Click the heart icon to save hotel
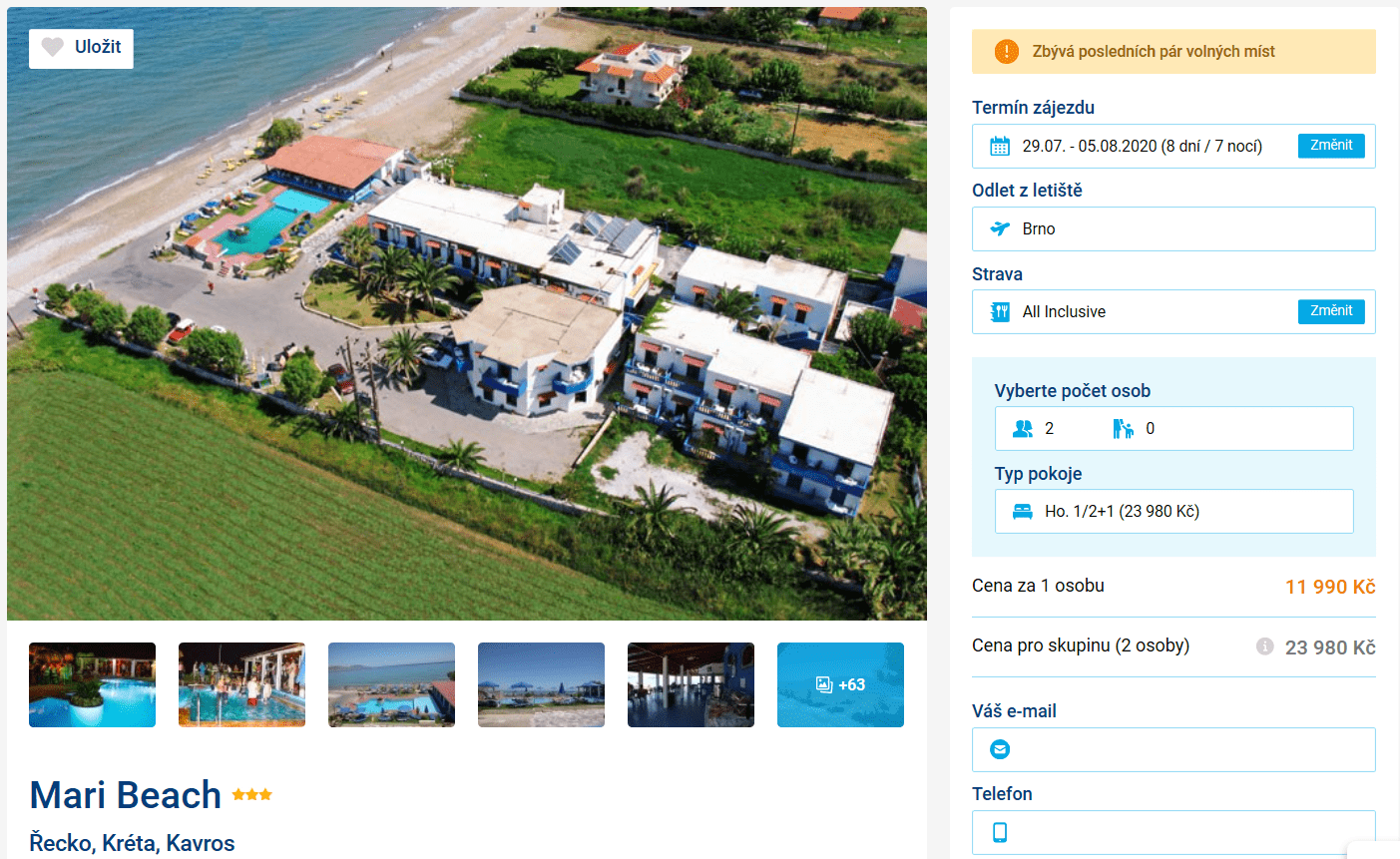This screenshot has height=859, width=1400. 53,47
